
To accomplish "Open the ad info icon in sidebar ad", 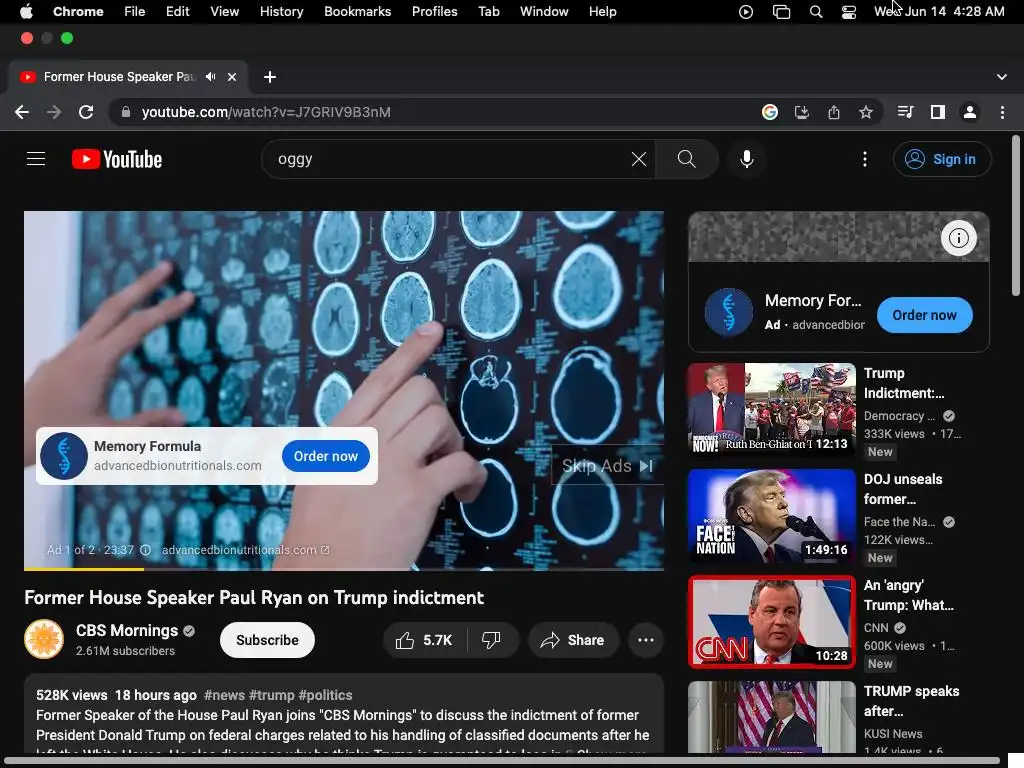I will (959, 238).
